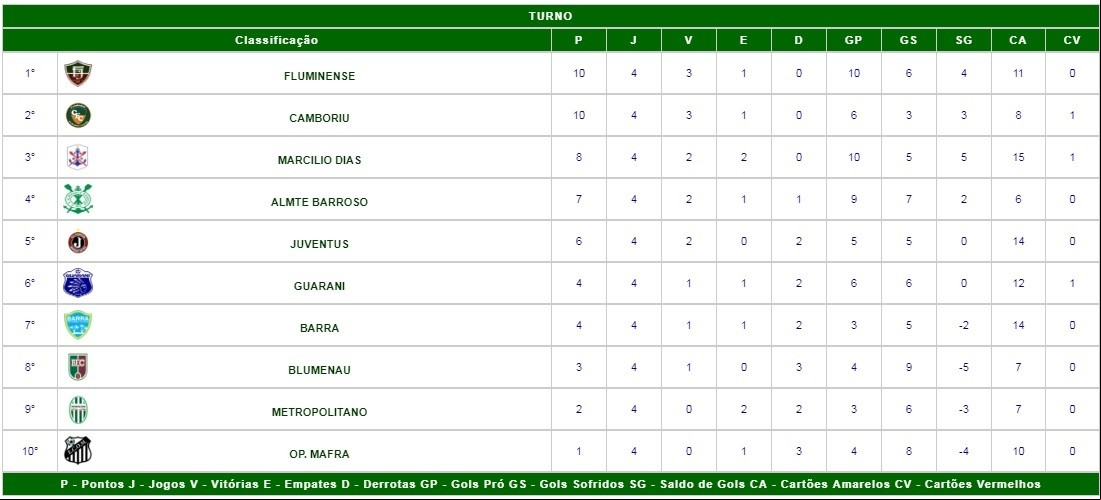
Task: Open the Blumenau club crest
Action: 78,367
